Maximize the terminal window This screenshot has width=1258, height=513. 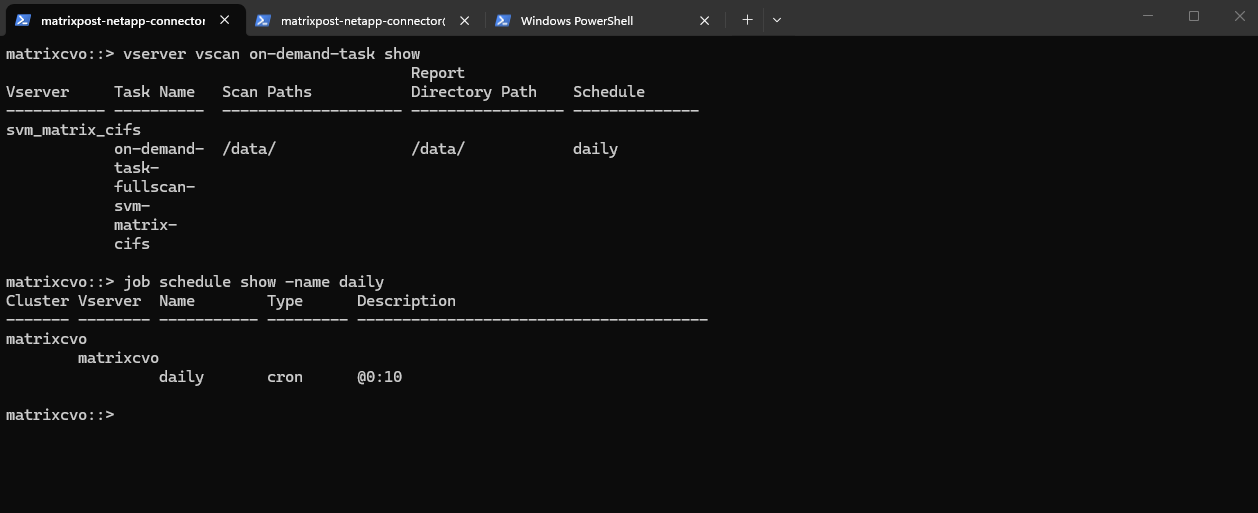(1194, 16)
